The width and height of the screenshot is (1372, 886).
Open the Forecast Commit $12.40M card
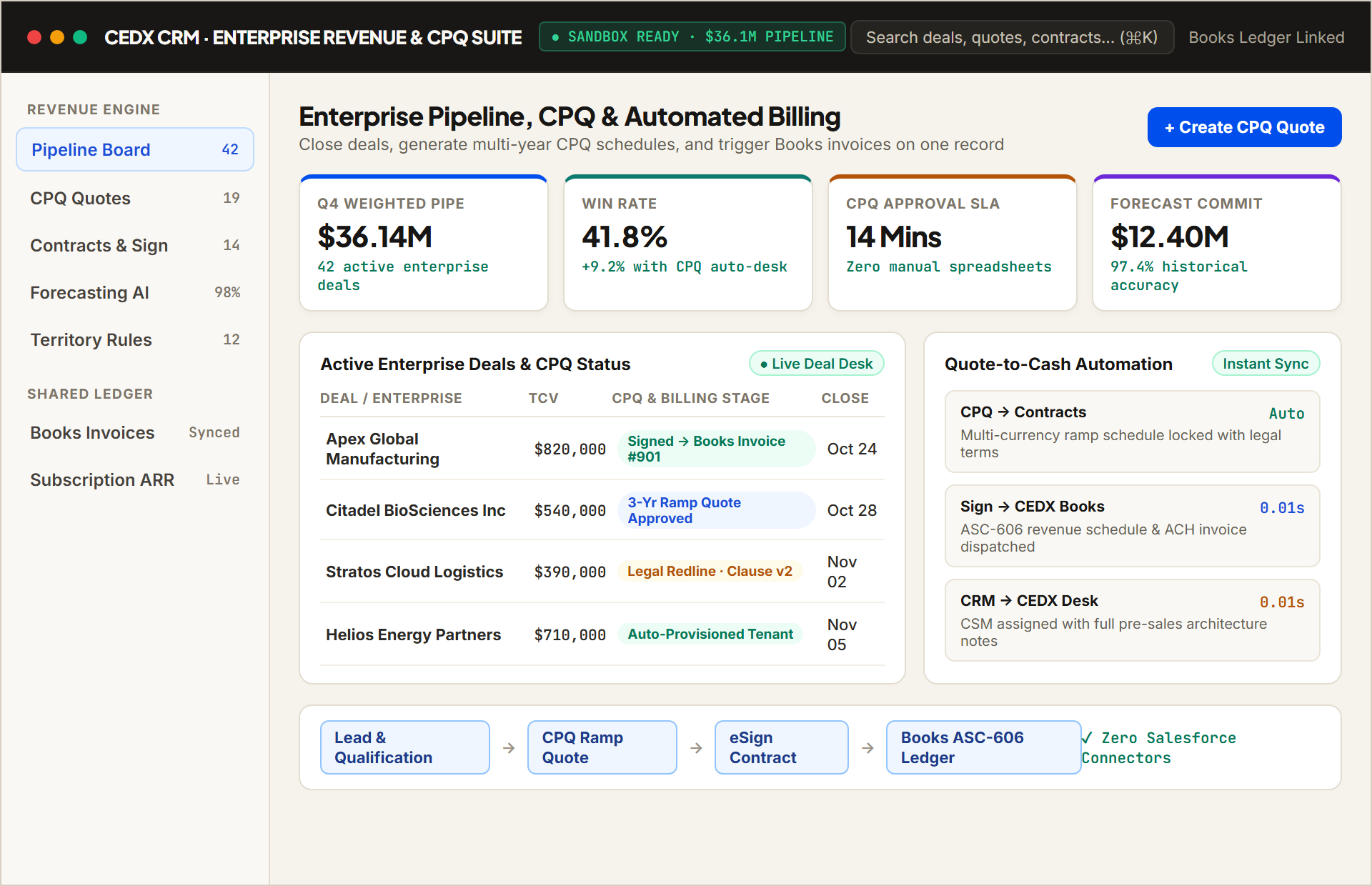pos(1217,243)
